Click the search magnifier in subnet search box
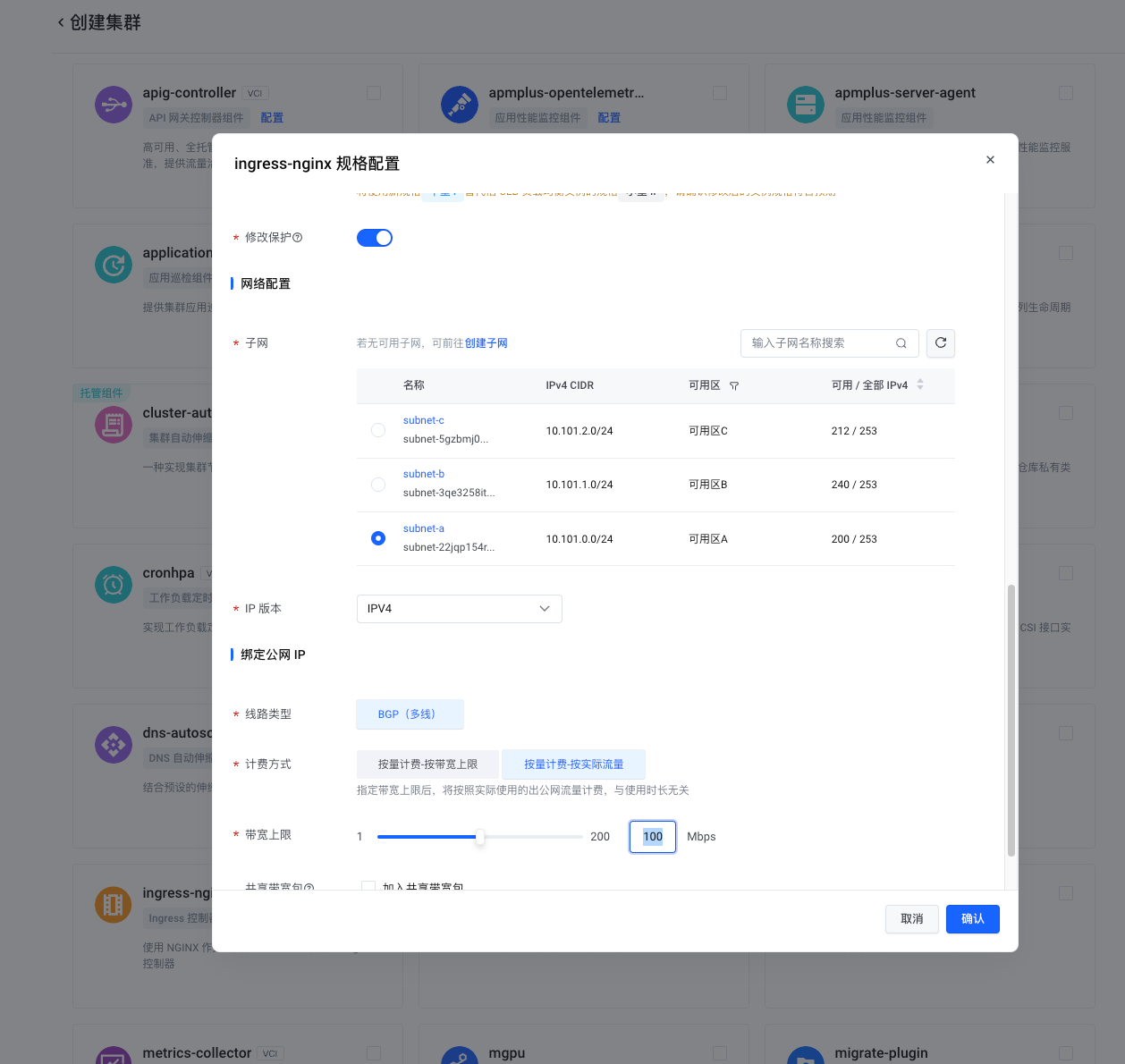This screenshot has height=1064, width=1125. tap(901, 343)
